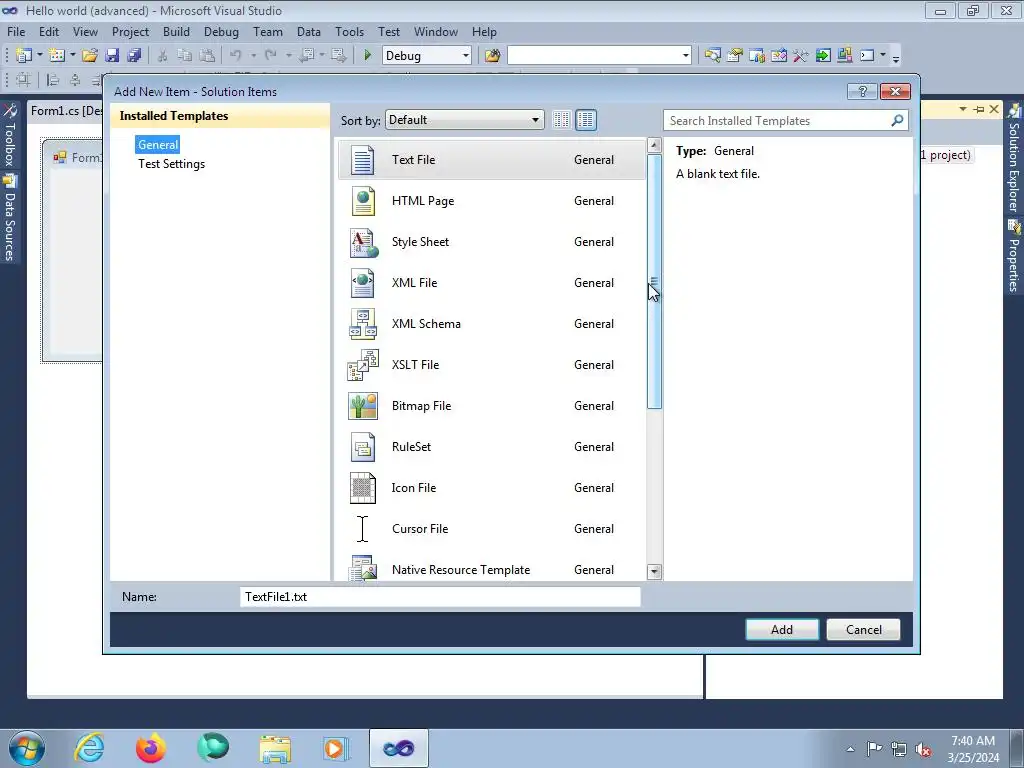Pick the Style Sheet template
Screen dimensions: 1024x768
(491, 242)
